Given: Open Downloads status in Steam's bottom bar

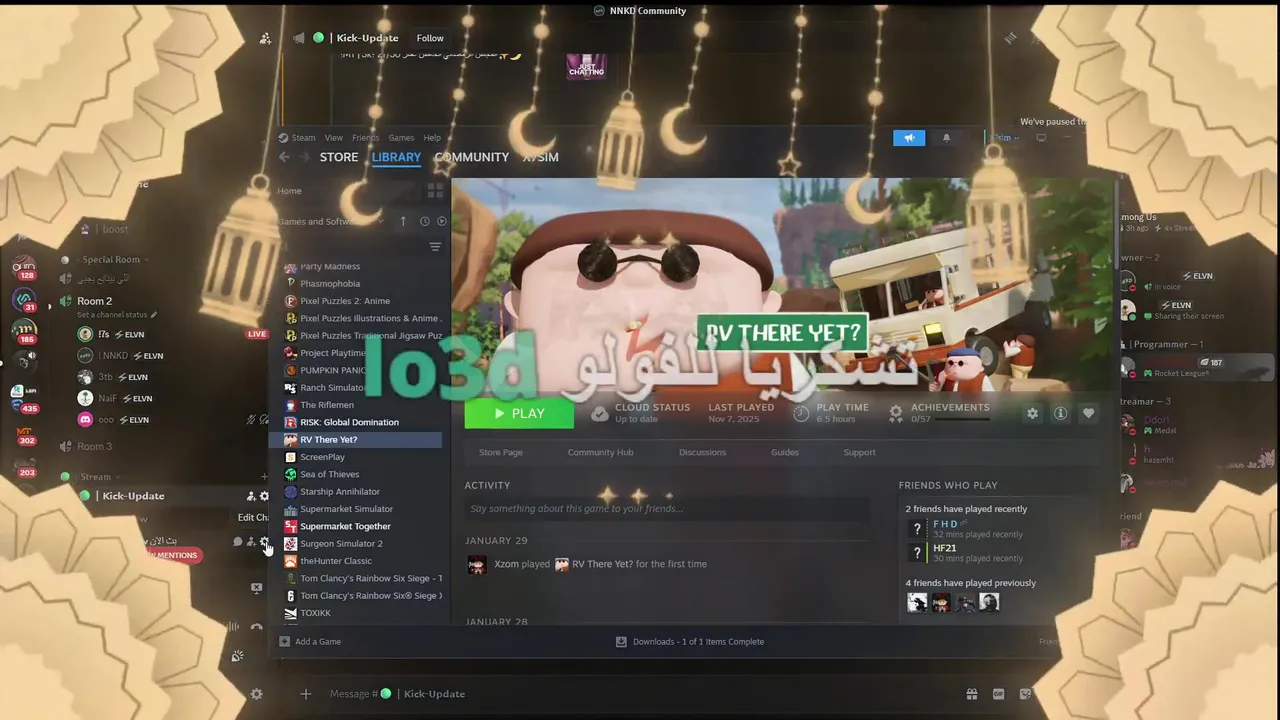Looking at the screenshot, I should [x=689, y=642].
